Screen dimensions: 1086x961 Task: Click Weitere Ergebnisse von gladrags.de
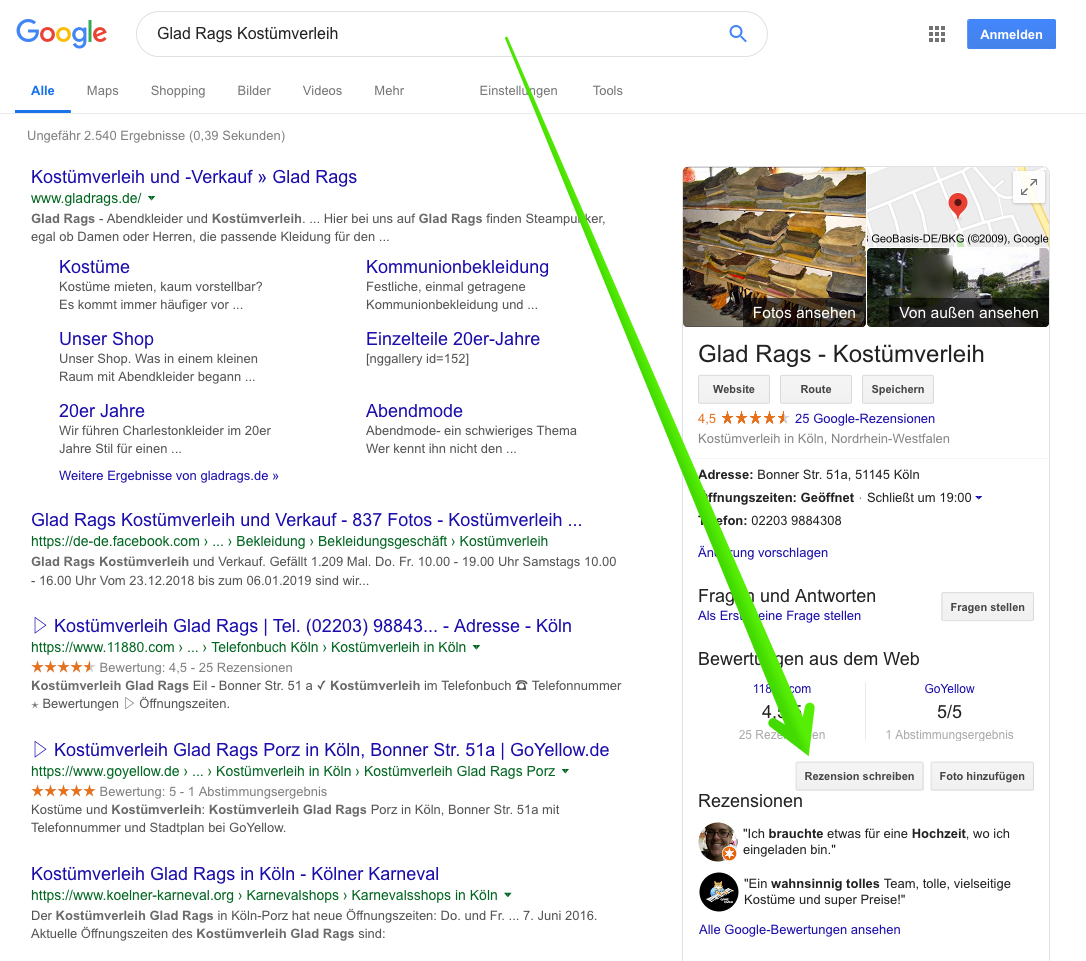pos(168,476)
